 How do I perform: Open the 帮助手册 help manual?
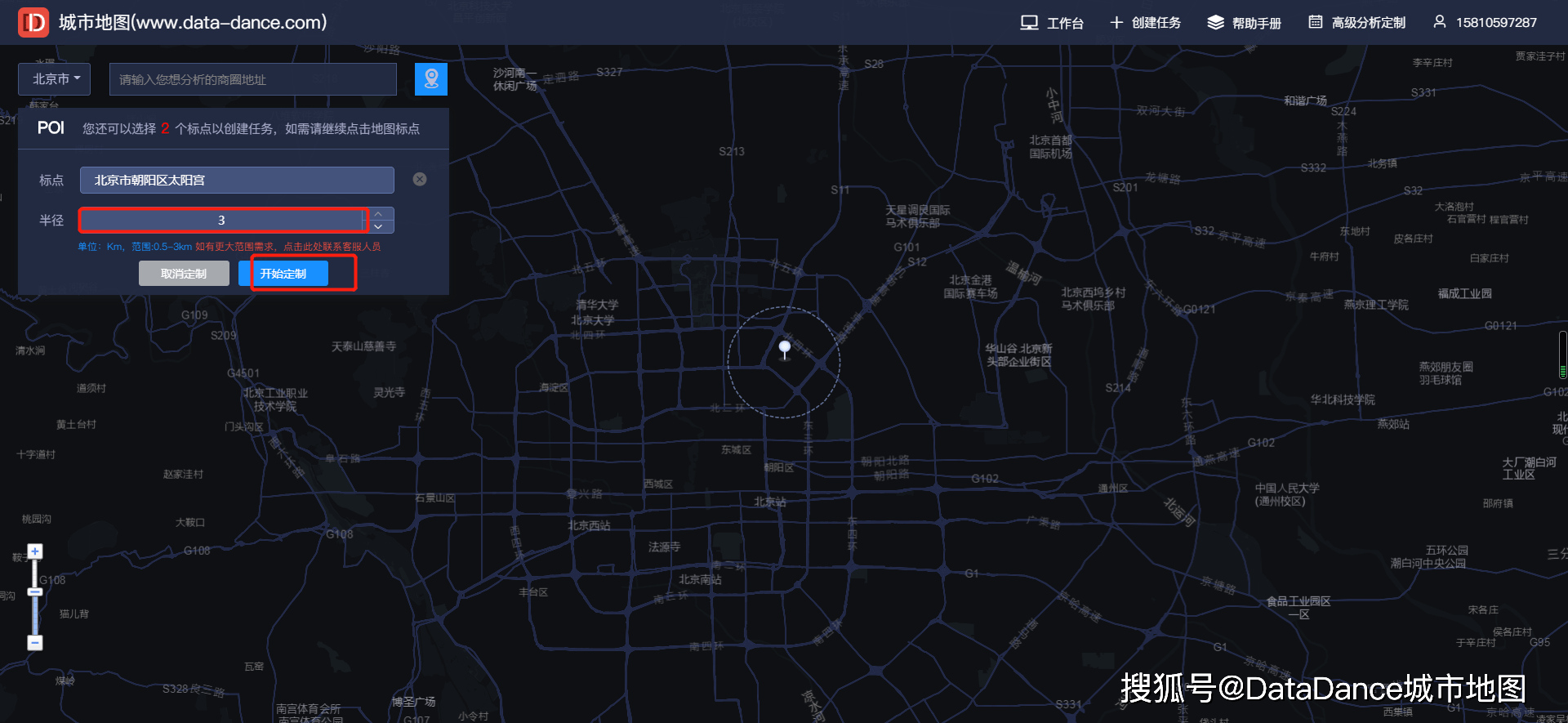[x=1244, y=23]
